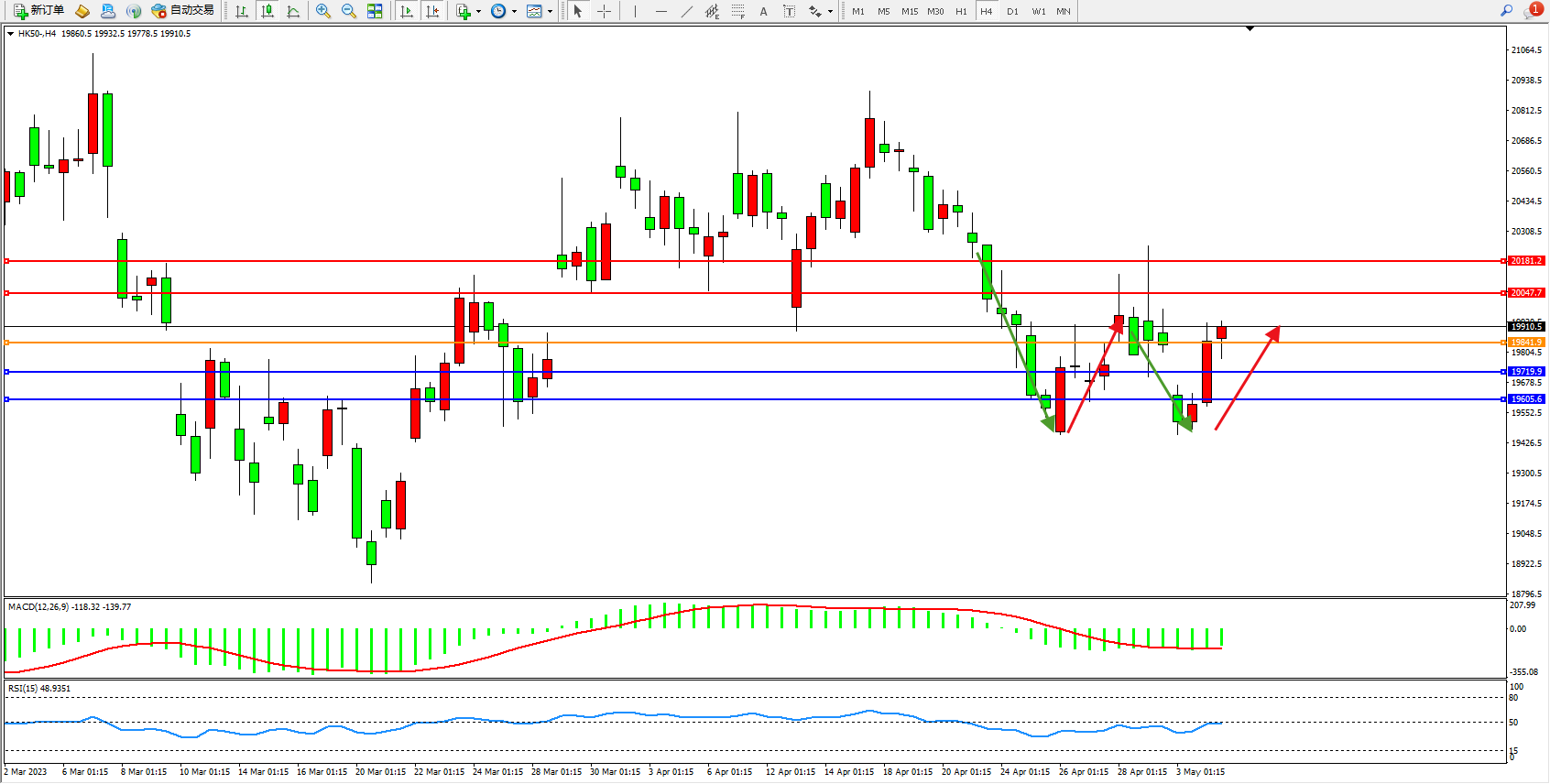Click the 新订单 new order button

[38, 11]
